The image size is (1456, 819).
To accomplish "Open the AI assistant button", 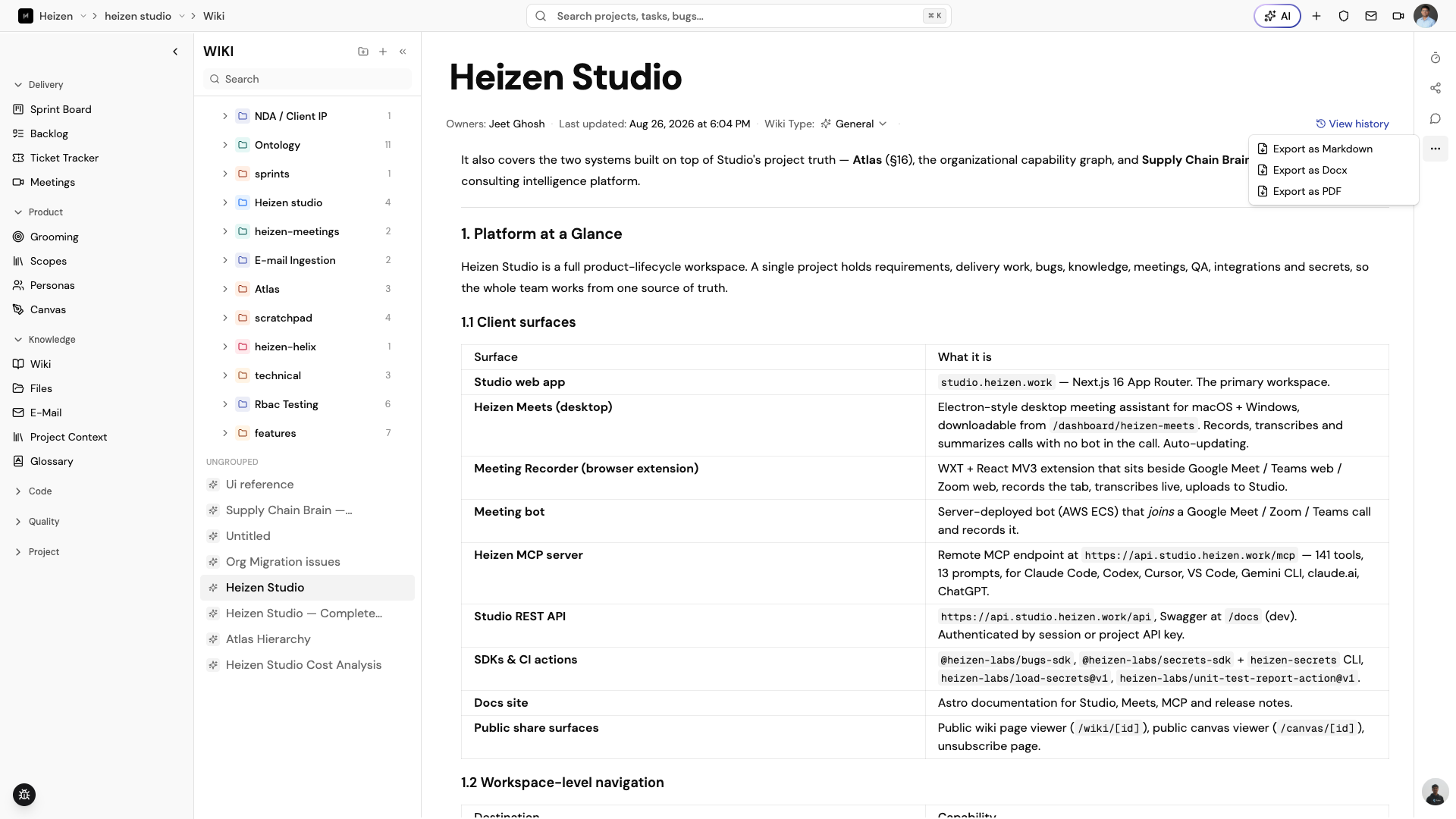I will click(x=1278, y=16).
